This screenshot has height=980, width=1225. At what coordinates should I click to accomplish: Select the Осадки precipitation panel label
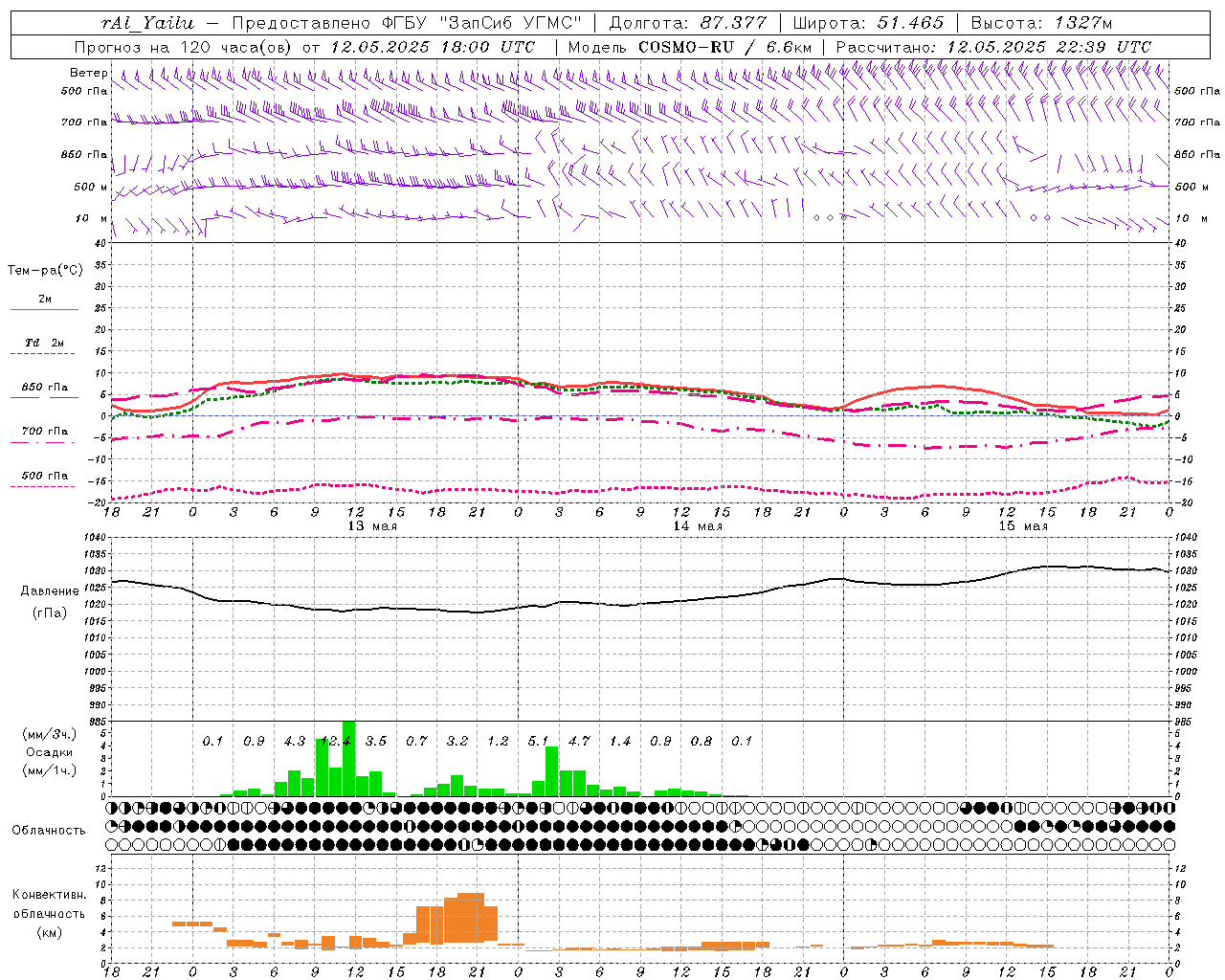click(x=49, y=752)
